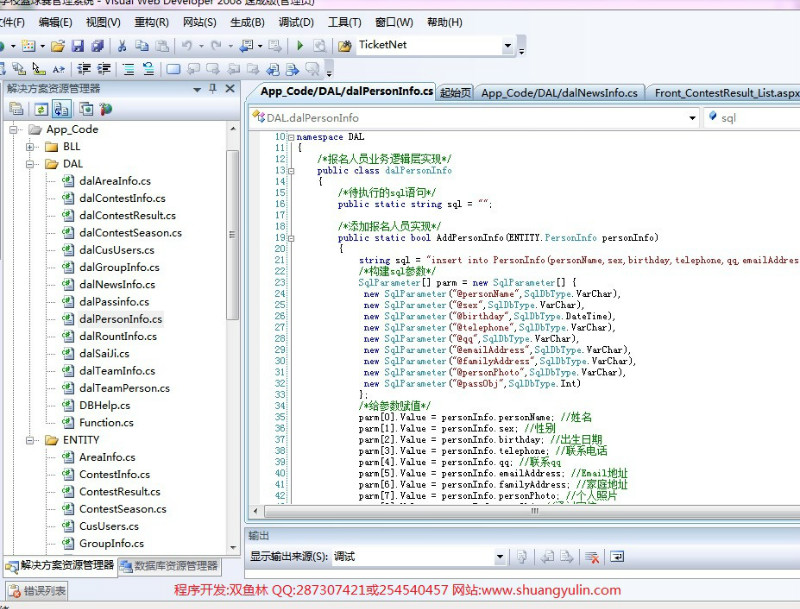Open the 错误列表 panel tab
Viewport: 800px width, 609px height.
click(38, 591)
